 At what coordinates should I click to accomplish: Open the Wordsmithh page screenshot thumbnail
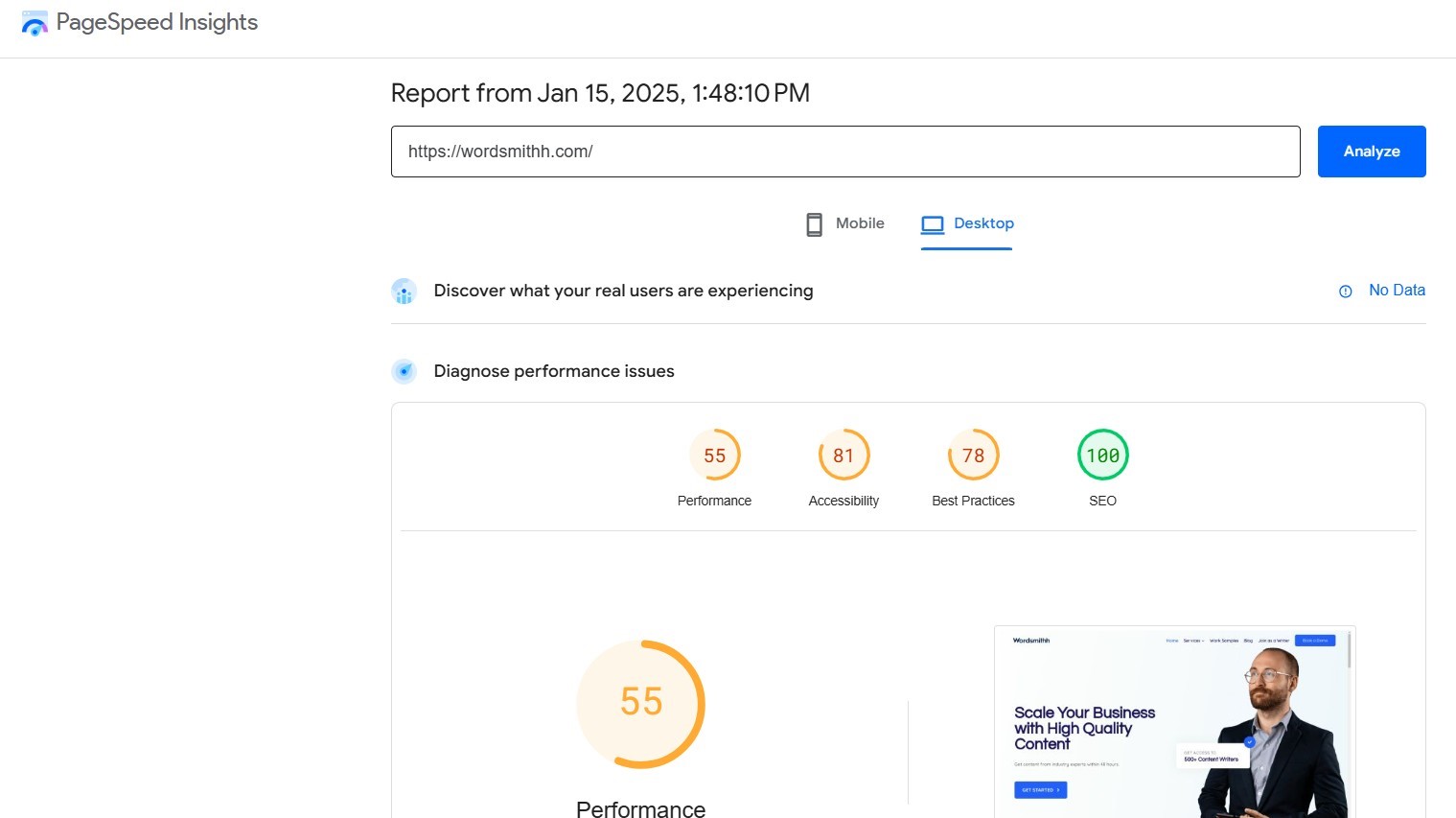(1175, 722)
